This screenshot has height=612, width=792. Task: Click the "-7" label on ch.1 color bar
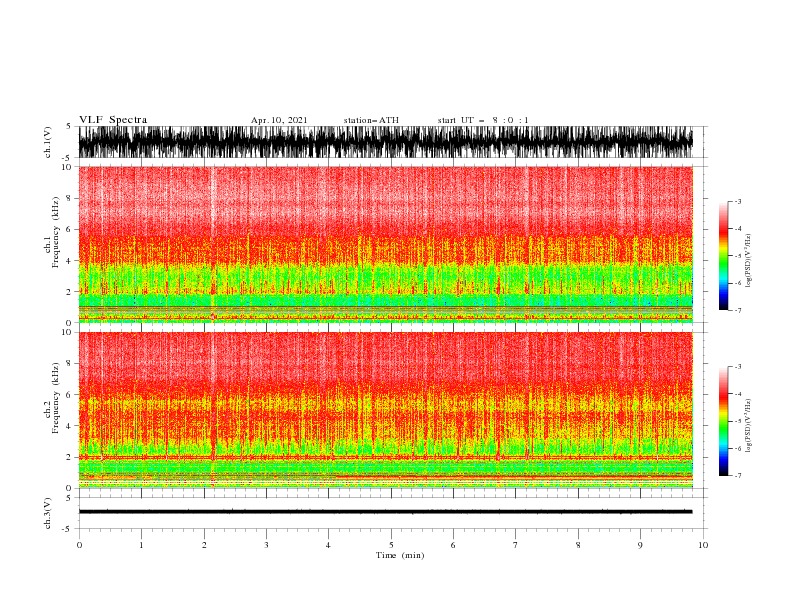pos(737,310)
